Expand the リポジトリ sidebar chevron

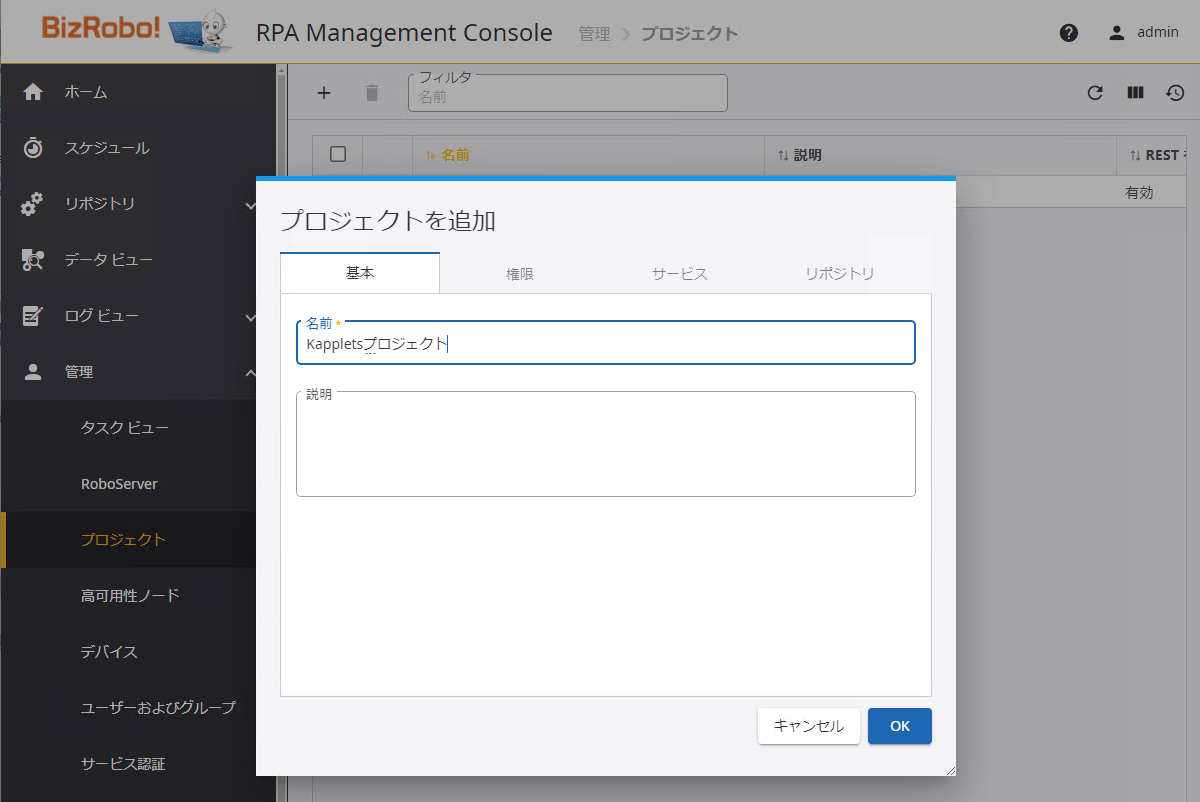click(x=250, y=205)
